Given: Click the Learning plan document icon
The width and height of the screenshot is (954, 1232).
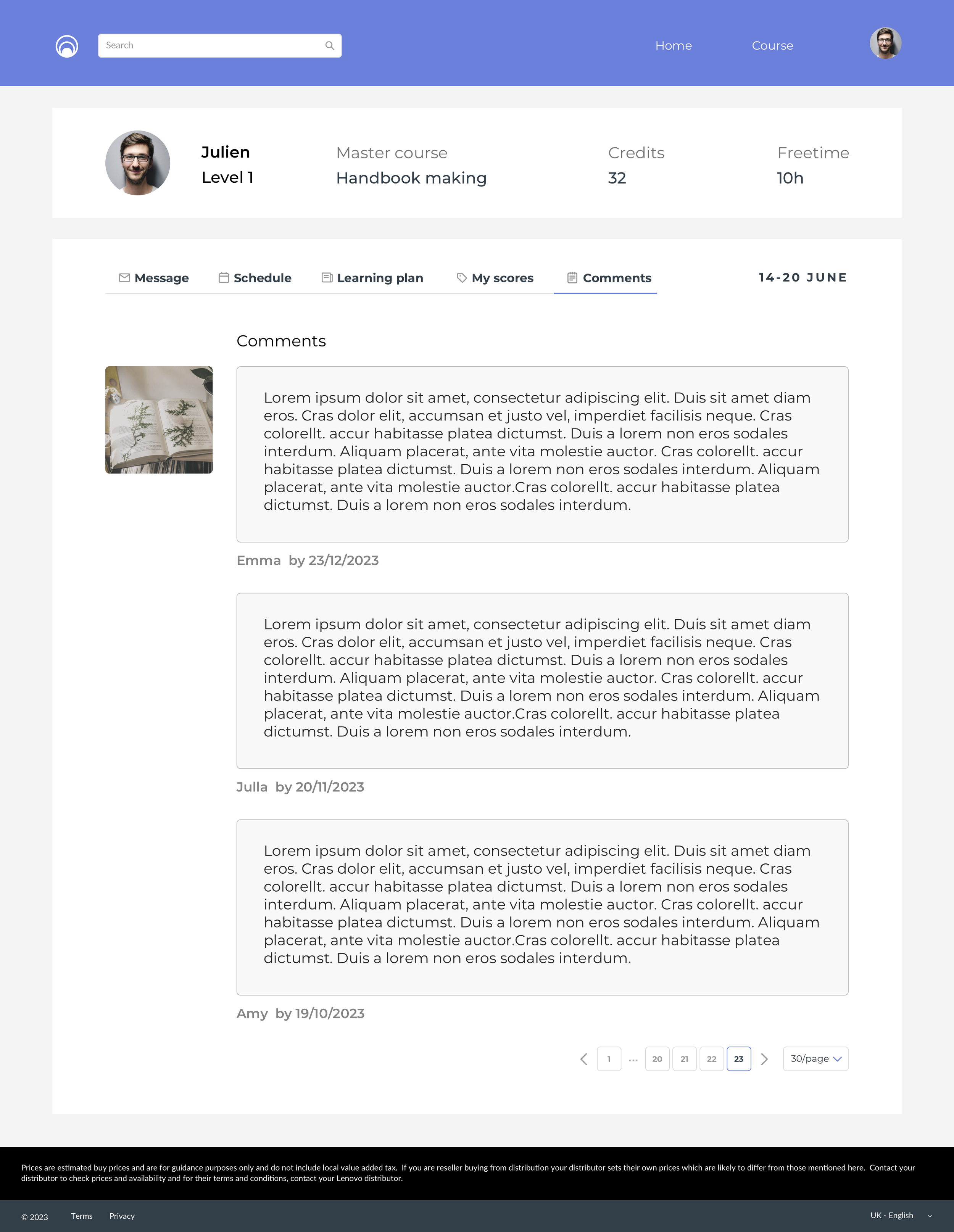Looking at the screenshot, I should pos(327,277).
